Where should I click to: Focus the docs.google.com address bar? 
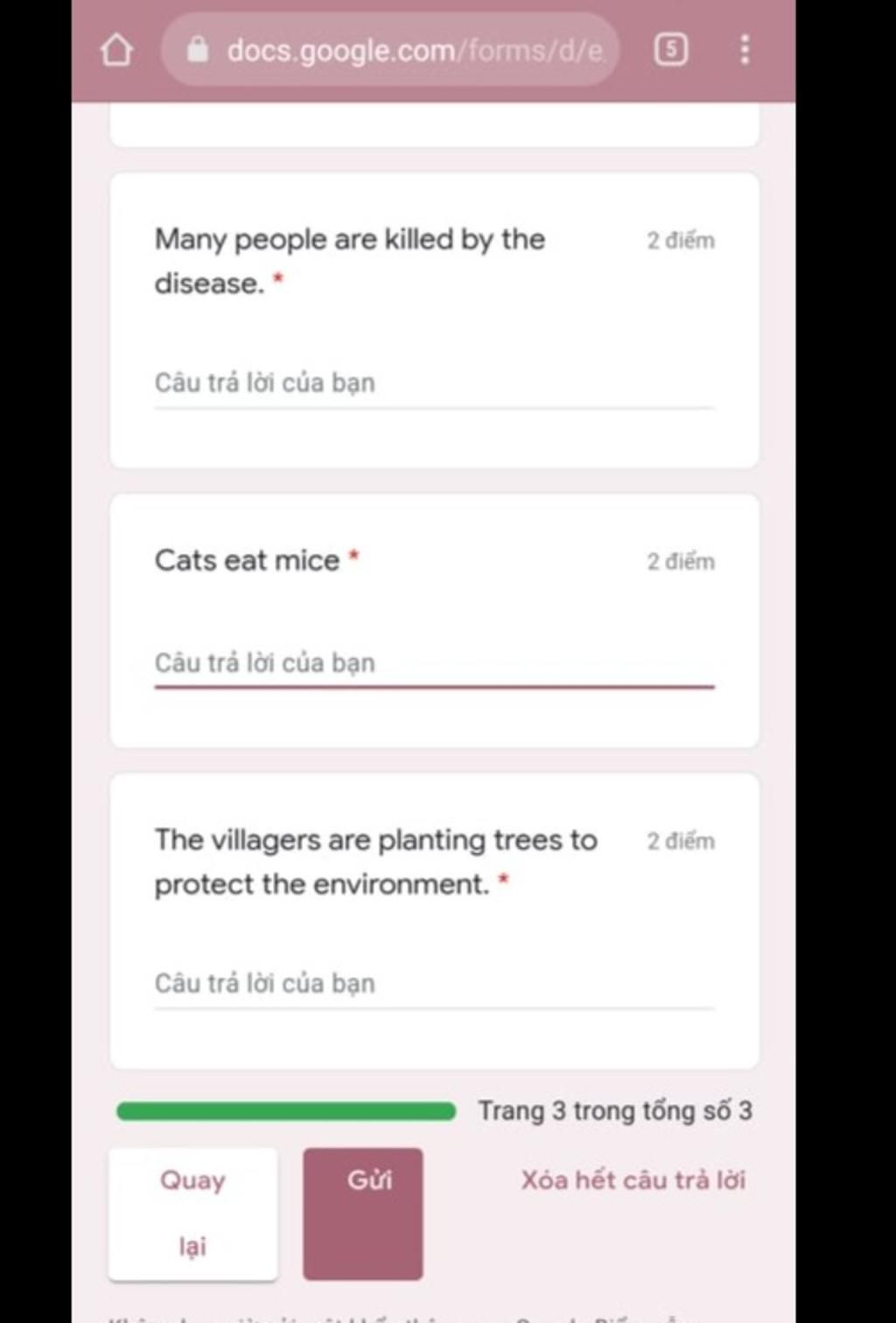(x=390, y=50)
